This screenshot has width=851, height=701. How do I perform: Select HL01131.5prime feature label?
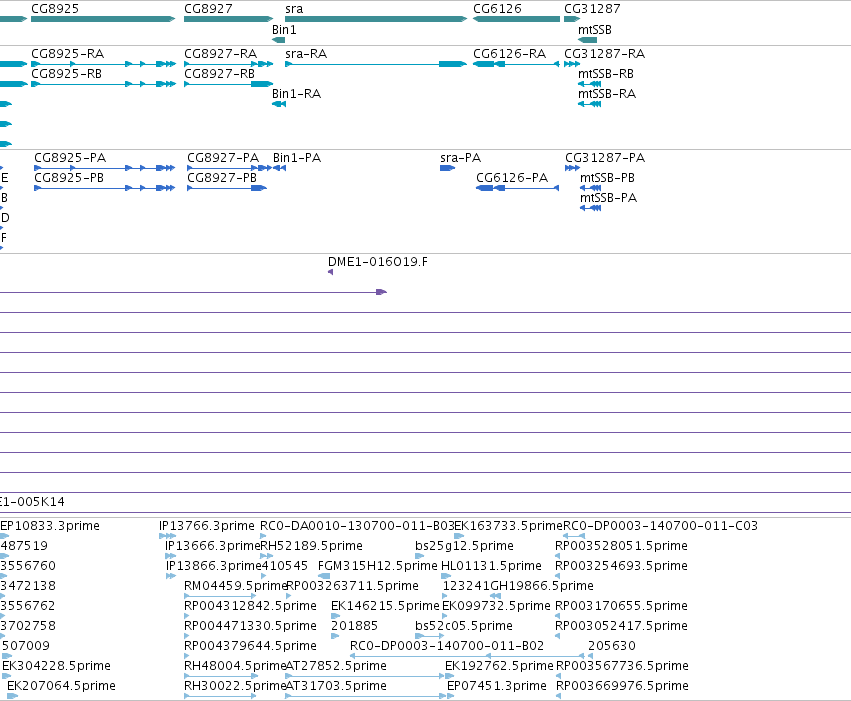point(491,566)
